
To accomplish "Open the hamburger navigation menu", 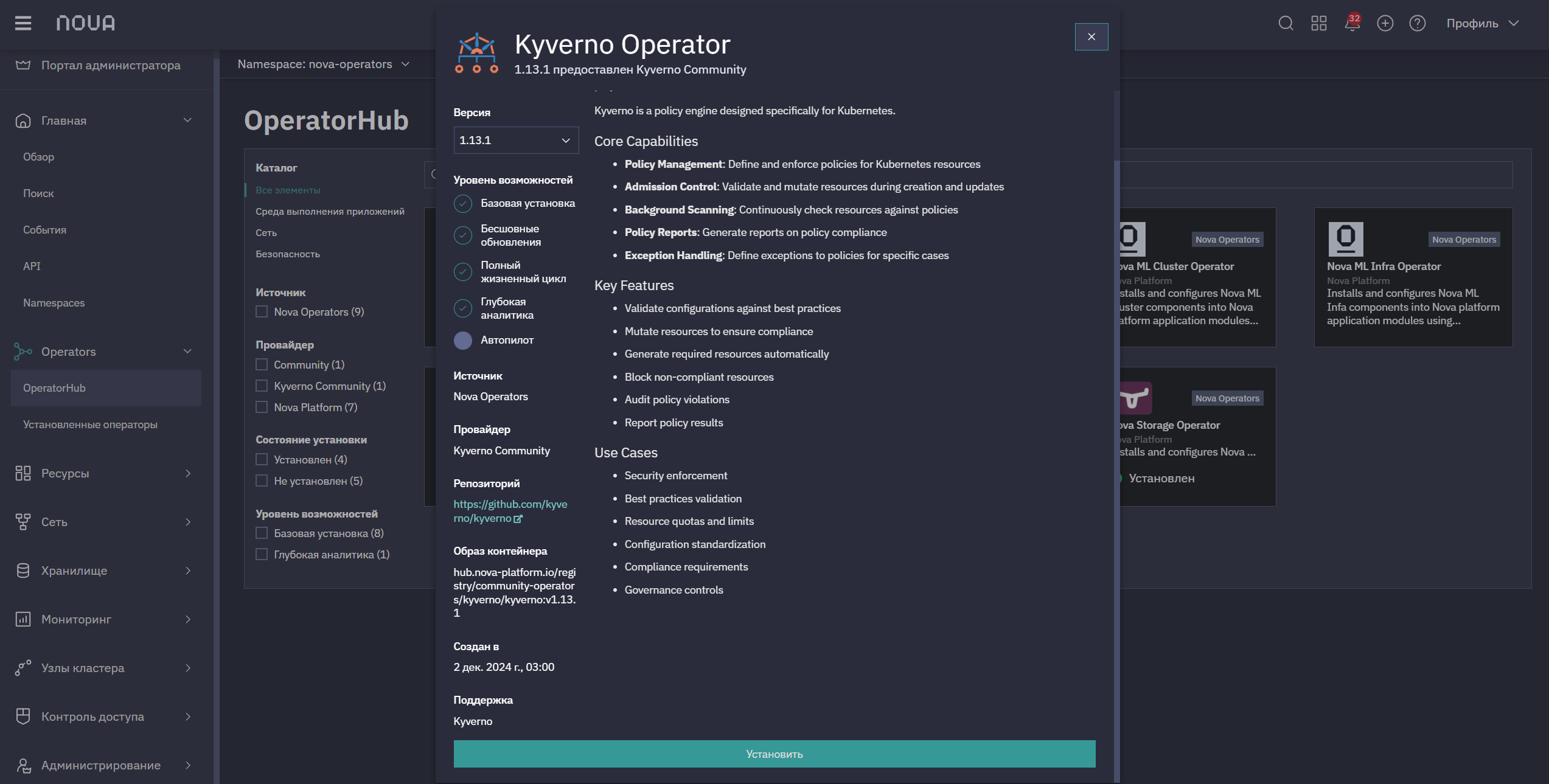I will [x=23, y=23].
